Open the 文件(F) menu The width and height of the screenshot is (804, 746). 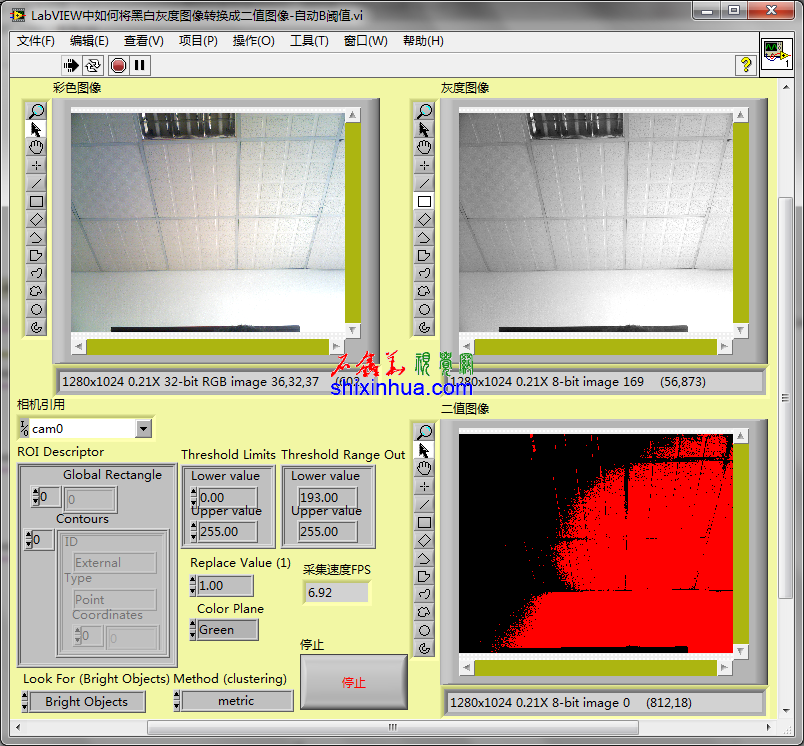(x=36, y=41)
